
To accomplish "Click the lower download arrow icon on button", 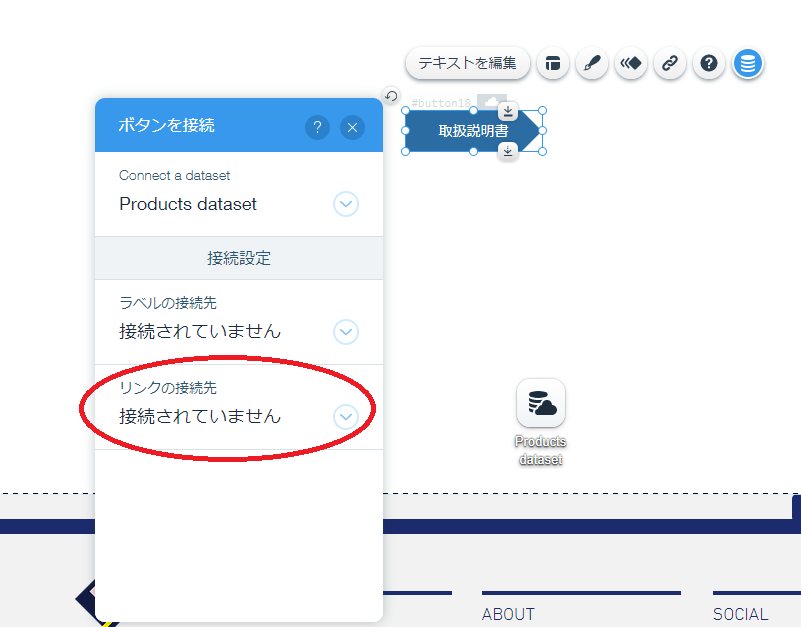I will point(508,151).
